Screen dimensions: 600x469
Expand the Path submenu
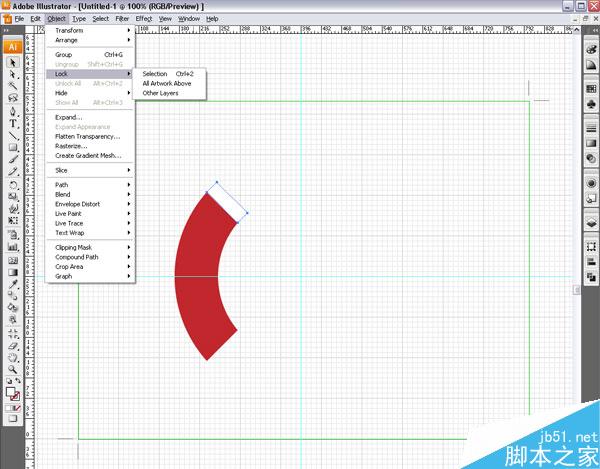[90, 185]
